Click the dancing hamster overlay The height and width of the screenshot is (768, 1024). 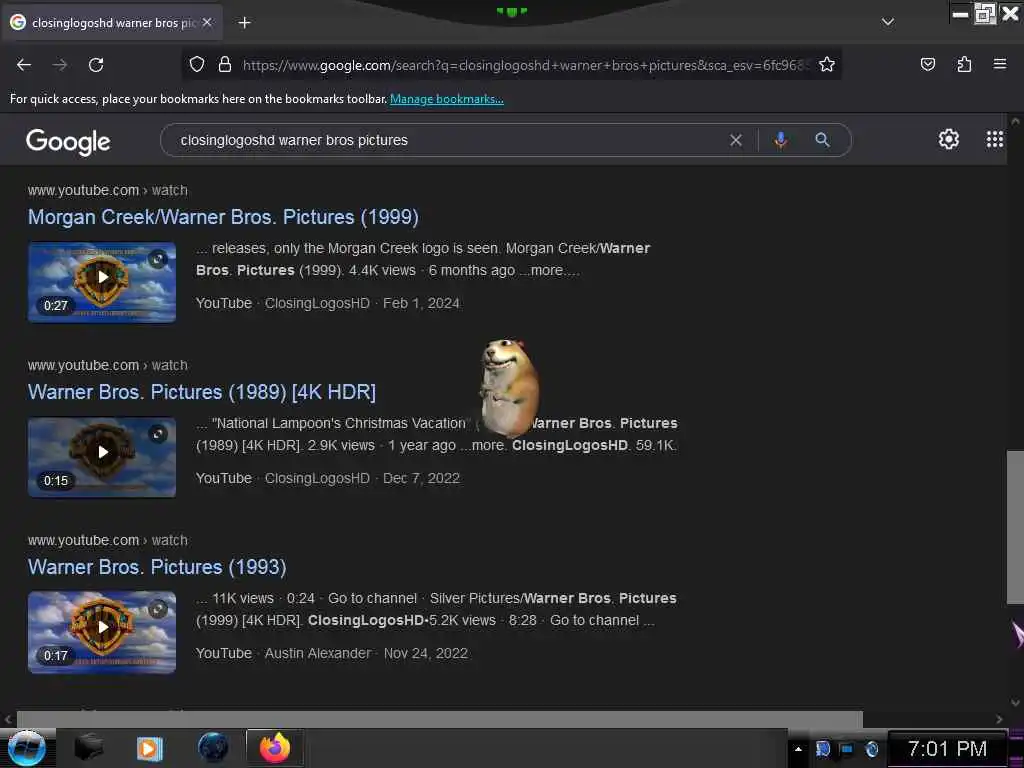509,388
